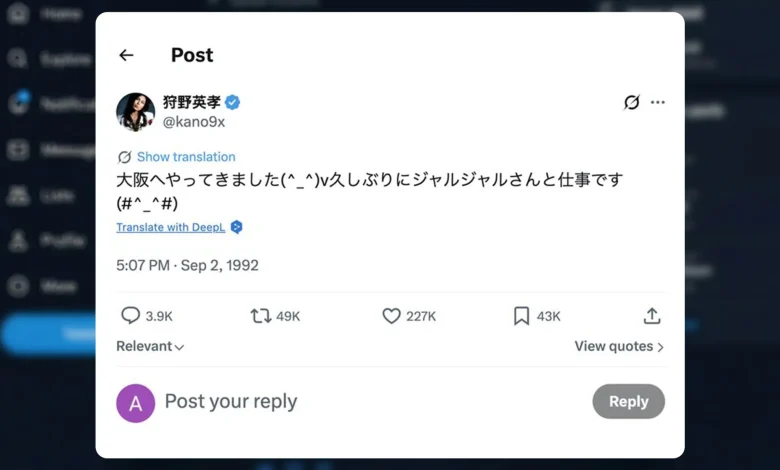Click the Show translation link
This screenshot has width=780, height=470.
[x=186, y=157]
